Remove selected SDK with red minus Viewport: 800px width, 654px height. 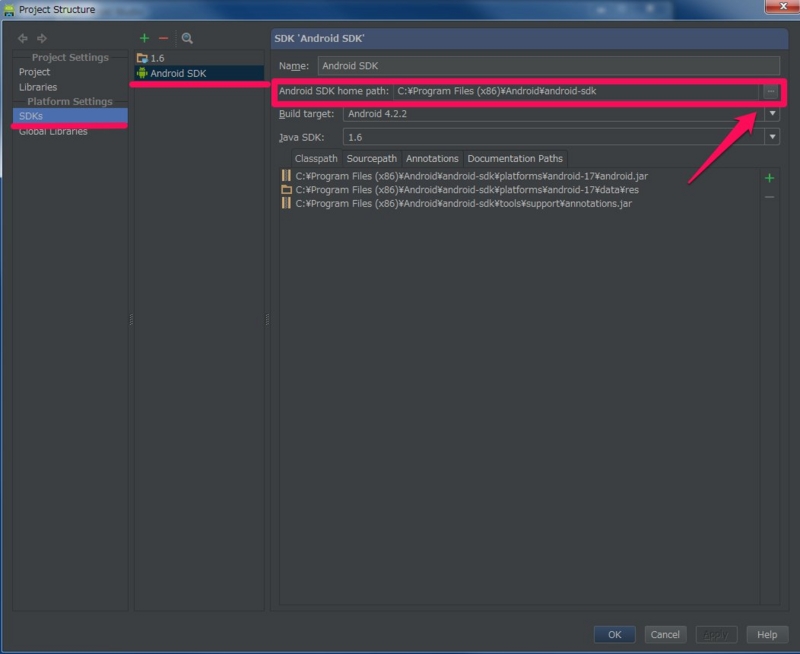(163, 38)
